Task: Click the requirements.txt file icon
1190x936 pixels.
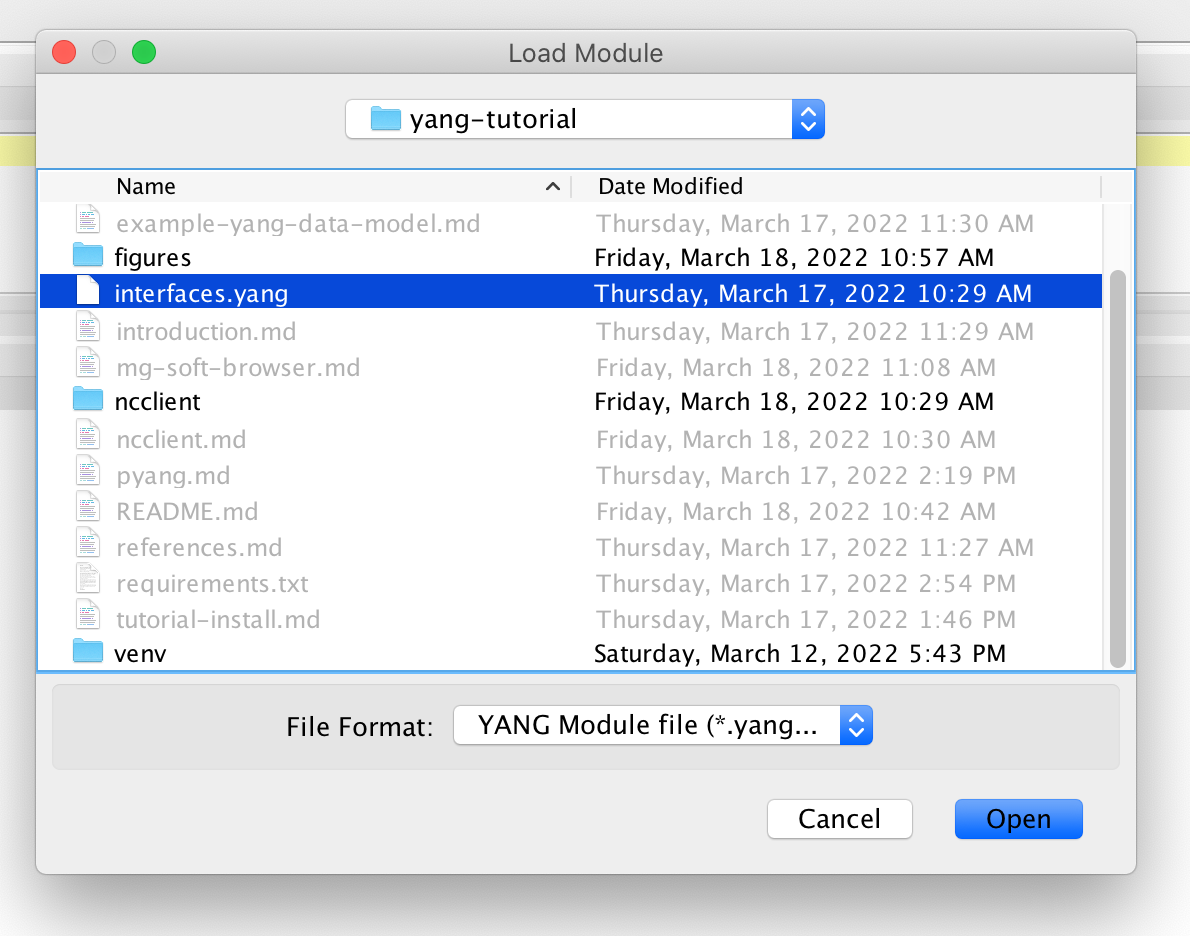Action: 88,582
